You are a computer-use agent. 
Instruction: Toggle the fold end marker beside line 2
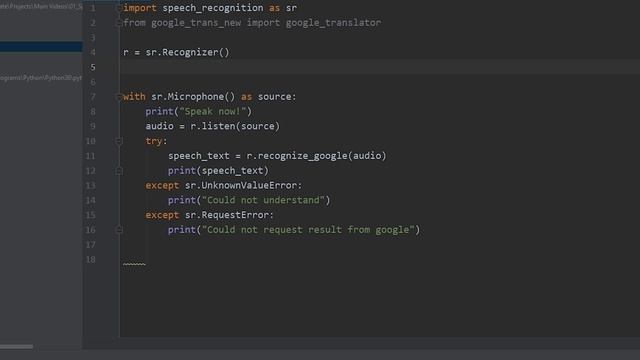point(119,23)
